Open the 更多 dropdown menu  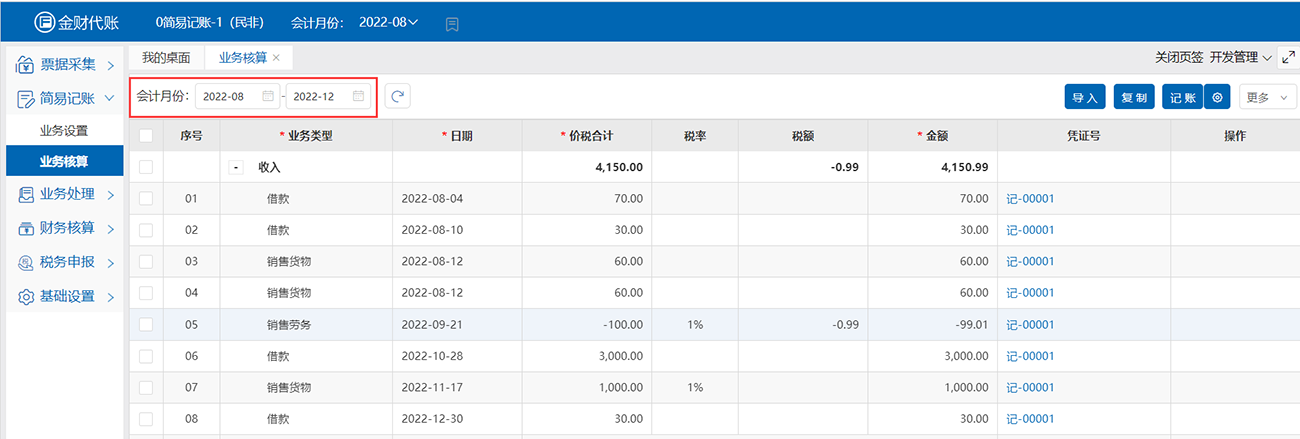pos(1267,97)
